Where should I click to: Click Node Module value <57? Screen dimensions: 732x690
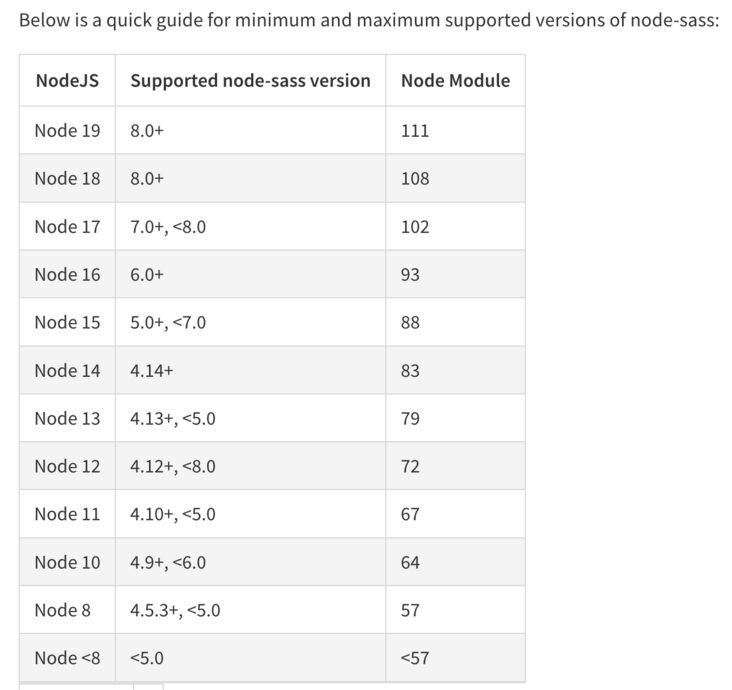tap(415, 658)
